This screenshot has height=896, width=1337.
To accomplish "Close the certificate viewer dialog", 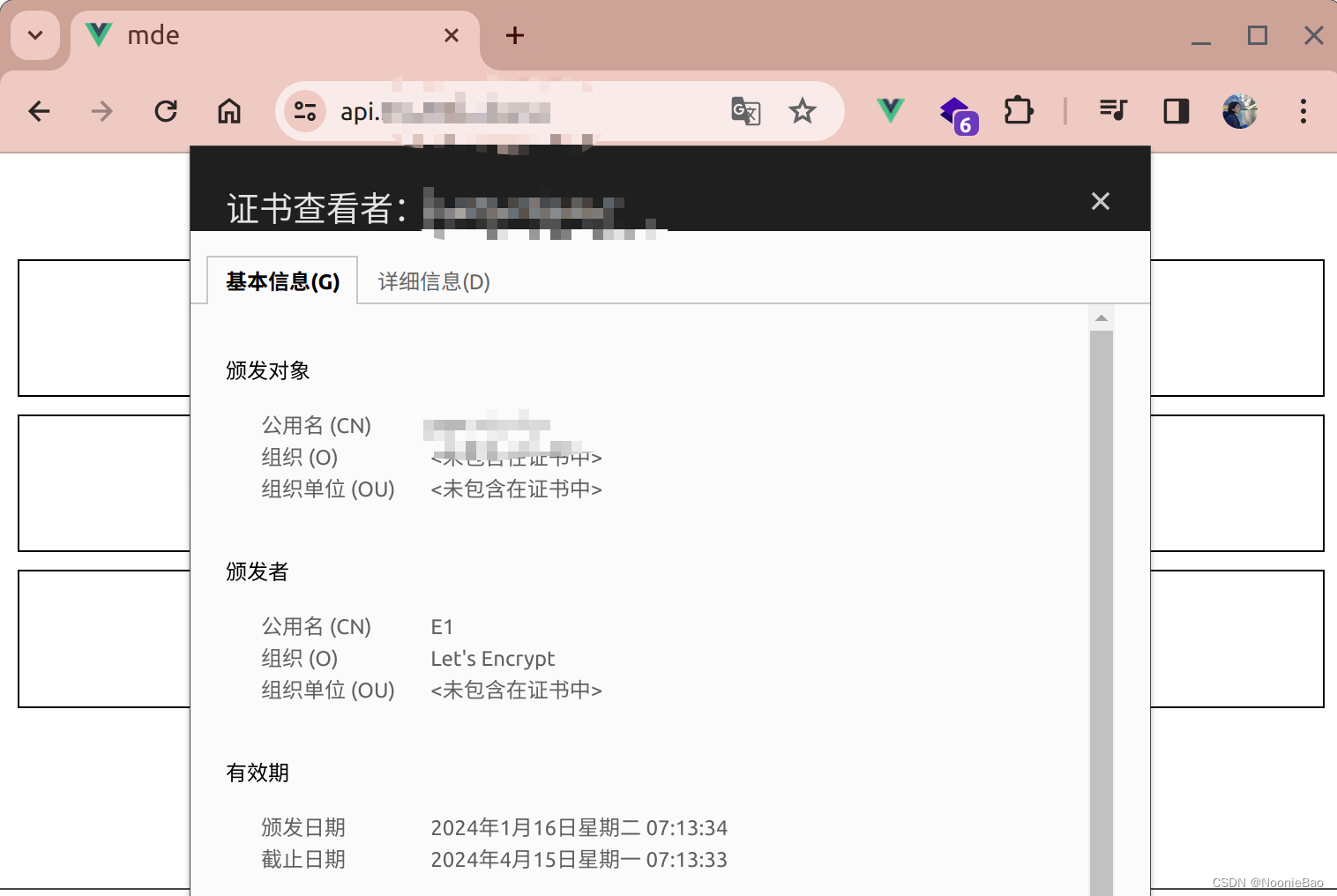I will 1100,201.
